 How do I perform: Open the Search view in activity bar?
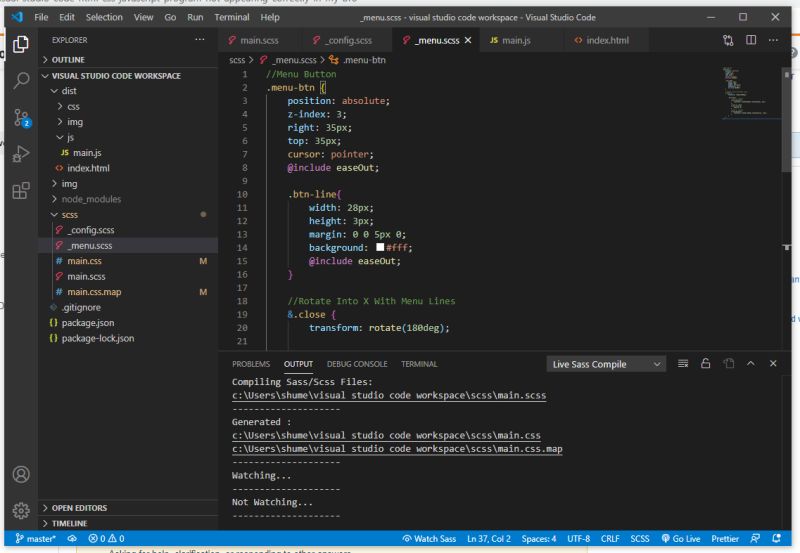[21, 80]
